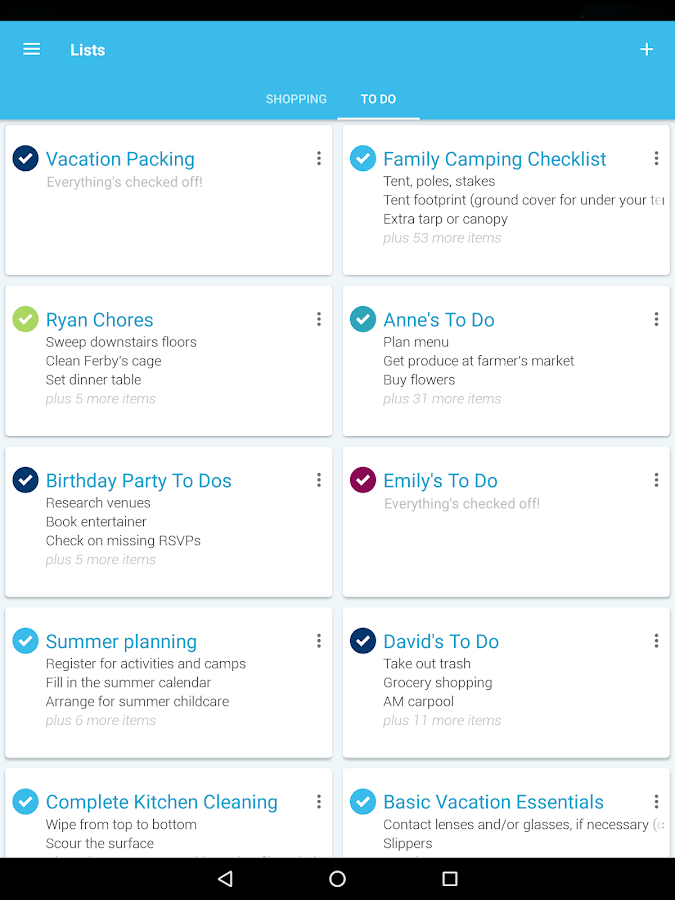
Task: Open overflow menu for Family Camping Checklist
Action: tap(656, 158)
